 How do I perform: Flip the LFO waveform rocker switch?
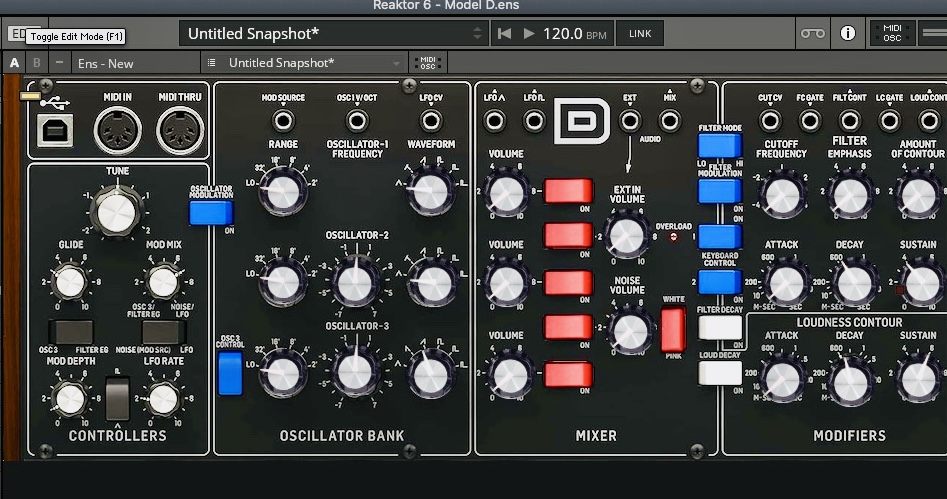tap(117, 398)
